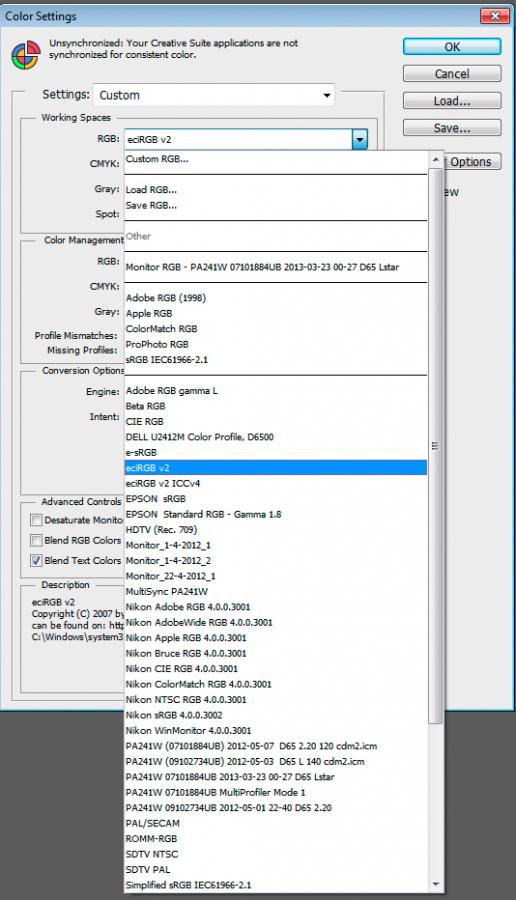This screenshot has height=900, width=516.
Task: Pick Monitor RGB - PA241W profile entry
Action: point(276,267)
